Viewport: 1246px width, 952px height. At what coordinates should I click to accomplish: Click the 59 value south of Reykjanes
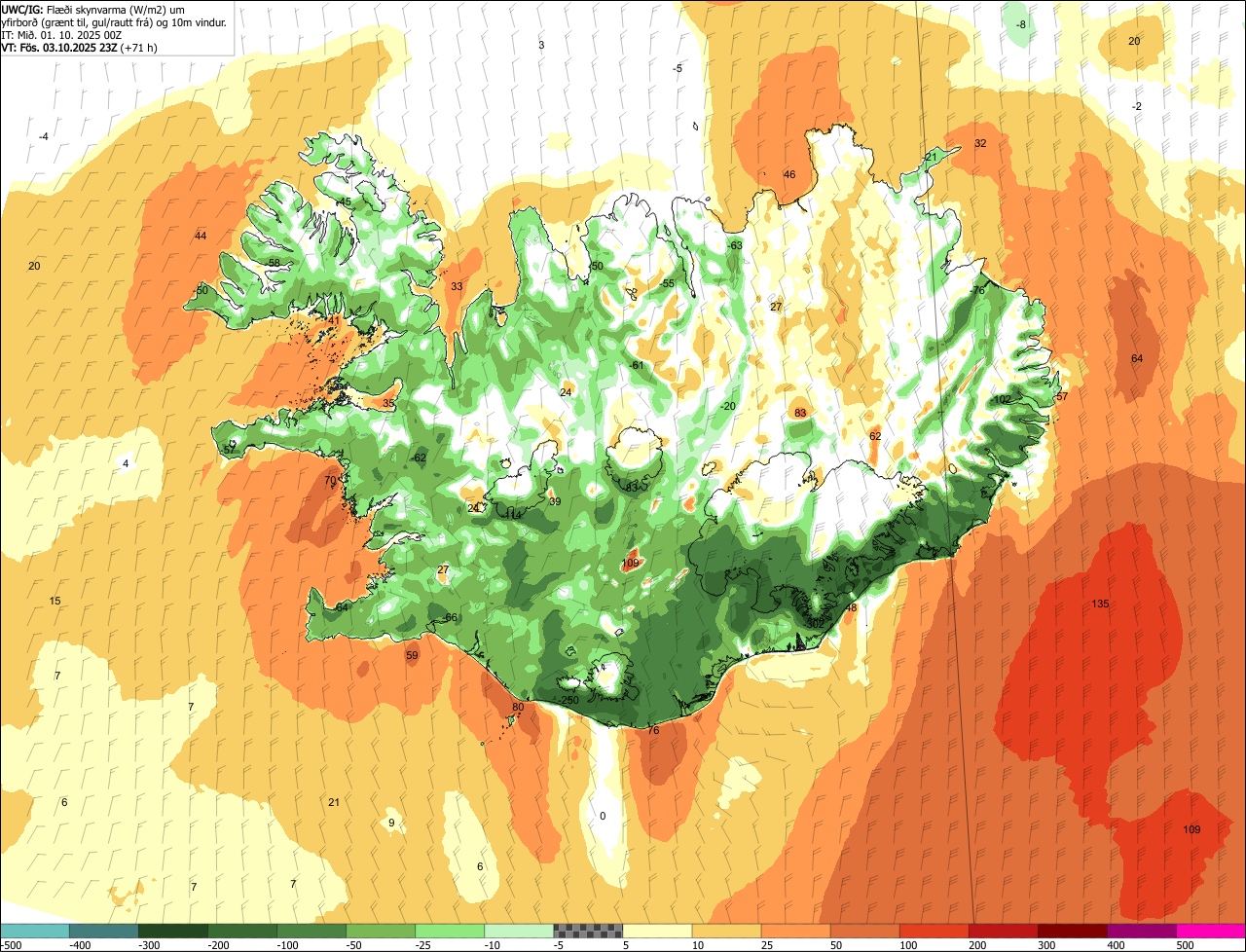[x=412, y=655]
